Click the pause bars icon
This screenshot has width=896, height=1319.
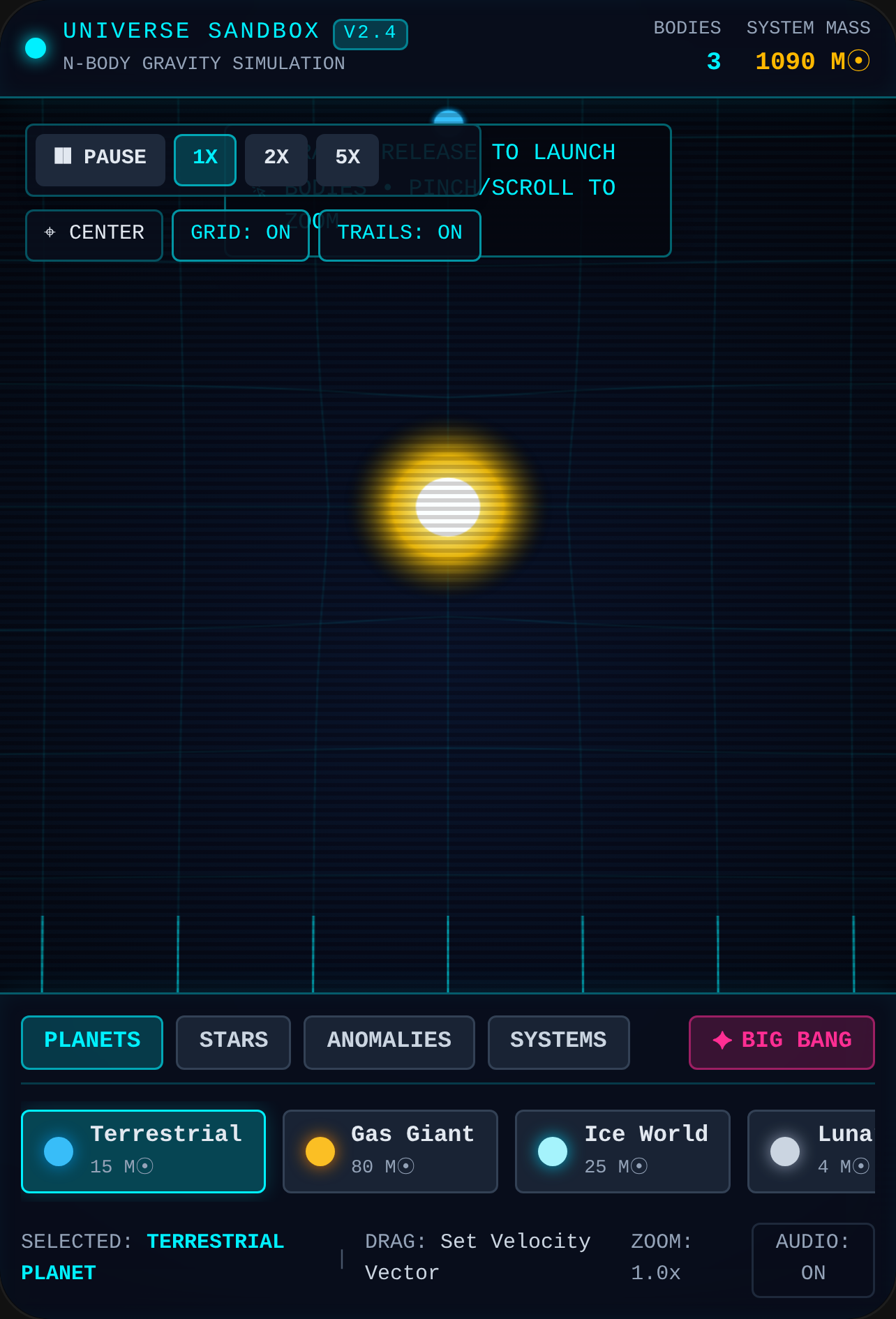[63, 156]
